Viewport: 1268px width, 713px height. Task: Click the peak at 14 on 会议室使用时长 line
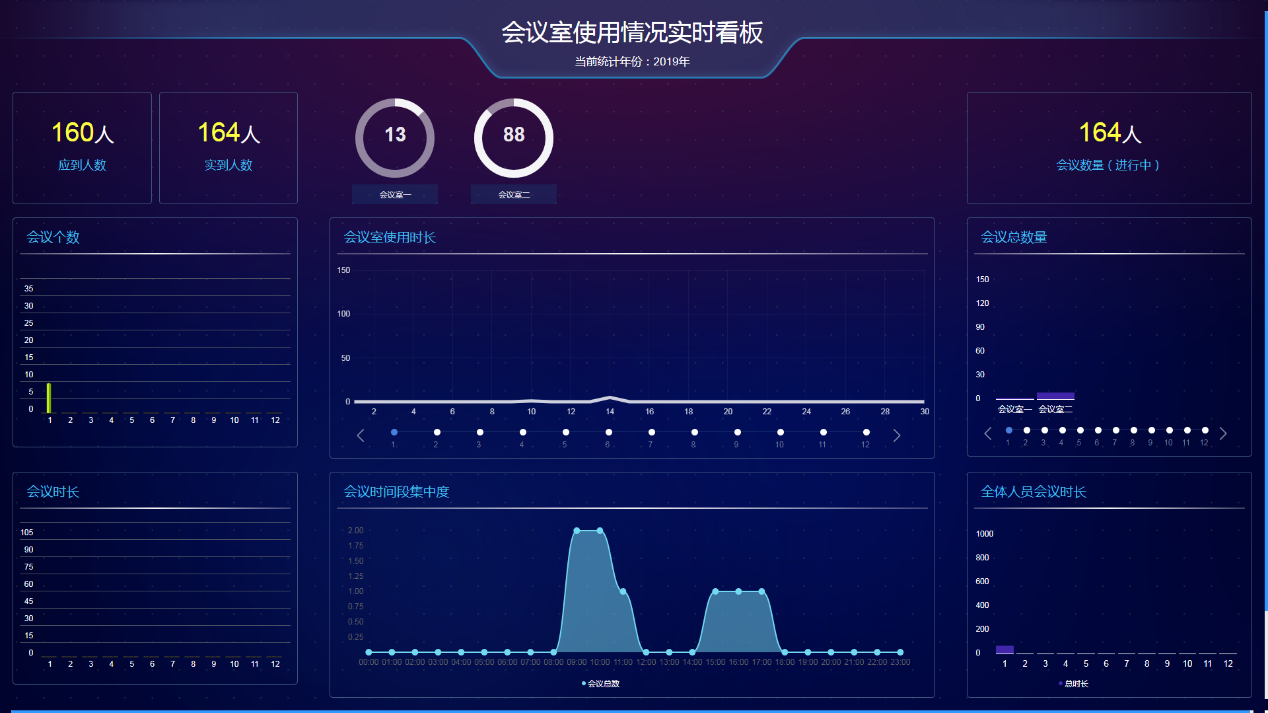pyautogui.click(x=610, y=398)
